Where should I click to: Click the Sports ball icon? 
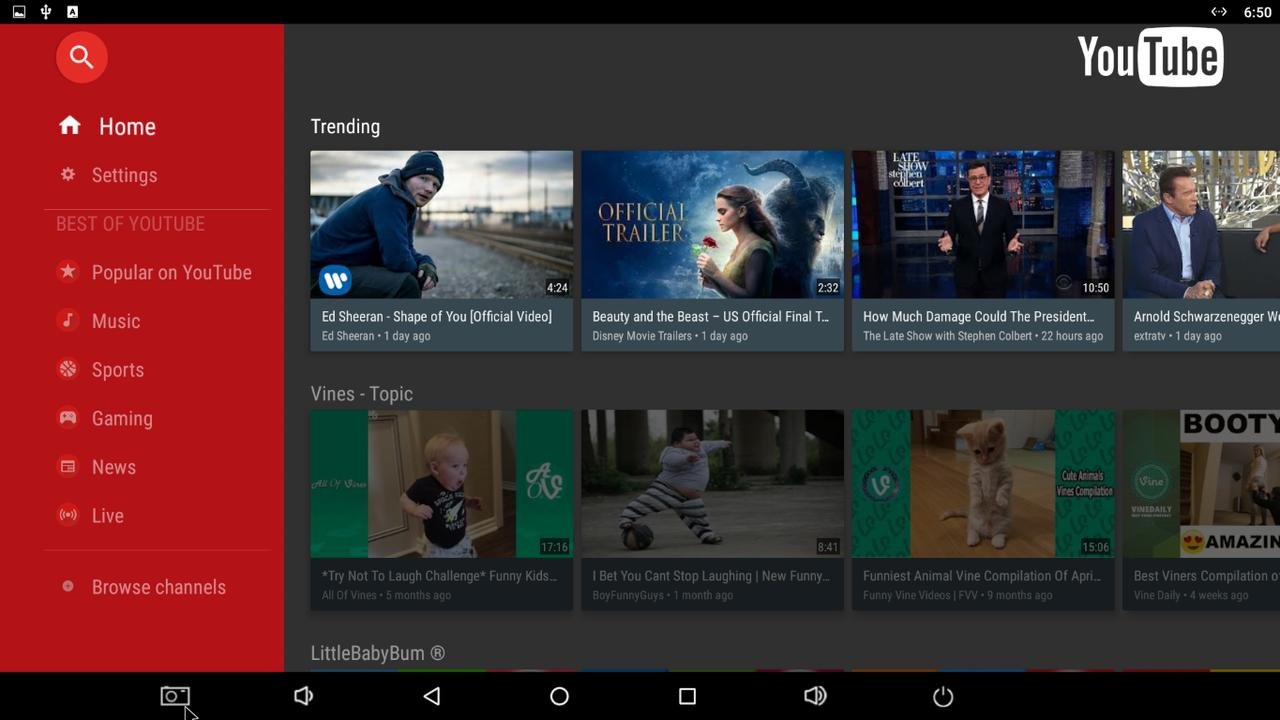click(68, 369)
